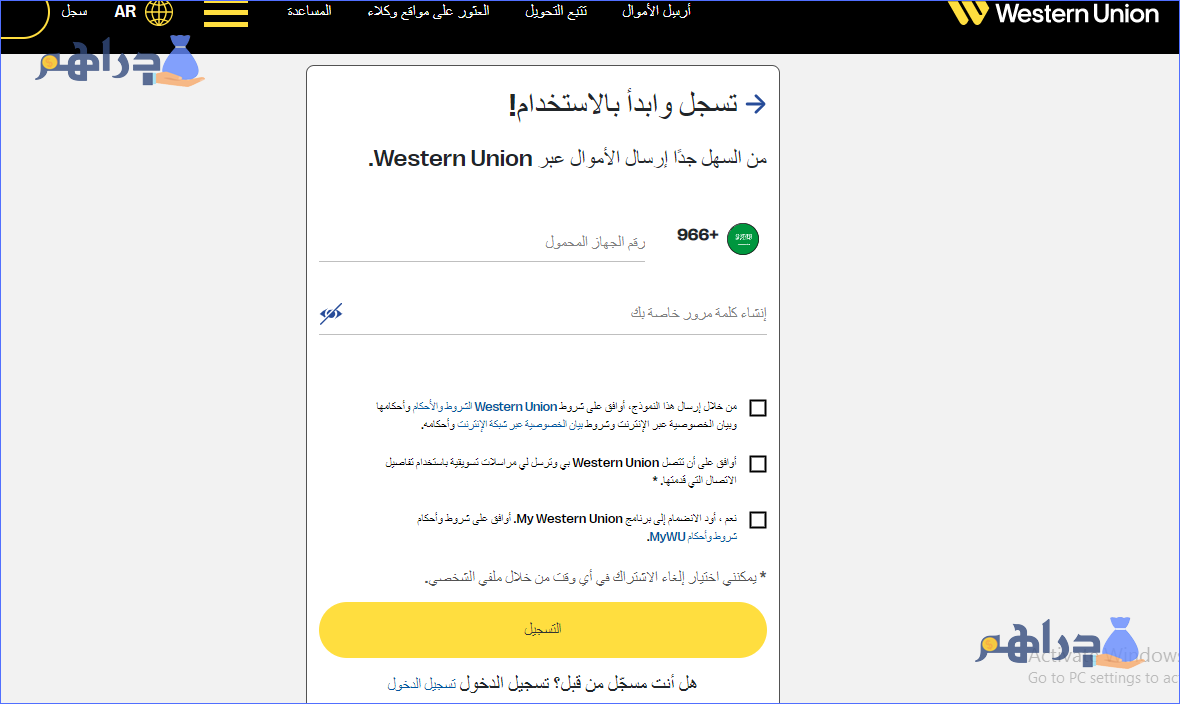Select the AR language label
Screen dimensions: 1180x704
pyautogui.click(x=125, y=12)
